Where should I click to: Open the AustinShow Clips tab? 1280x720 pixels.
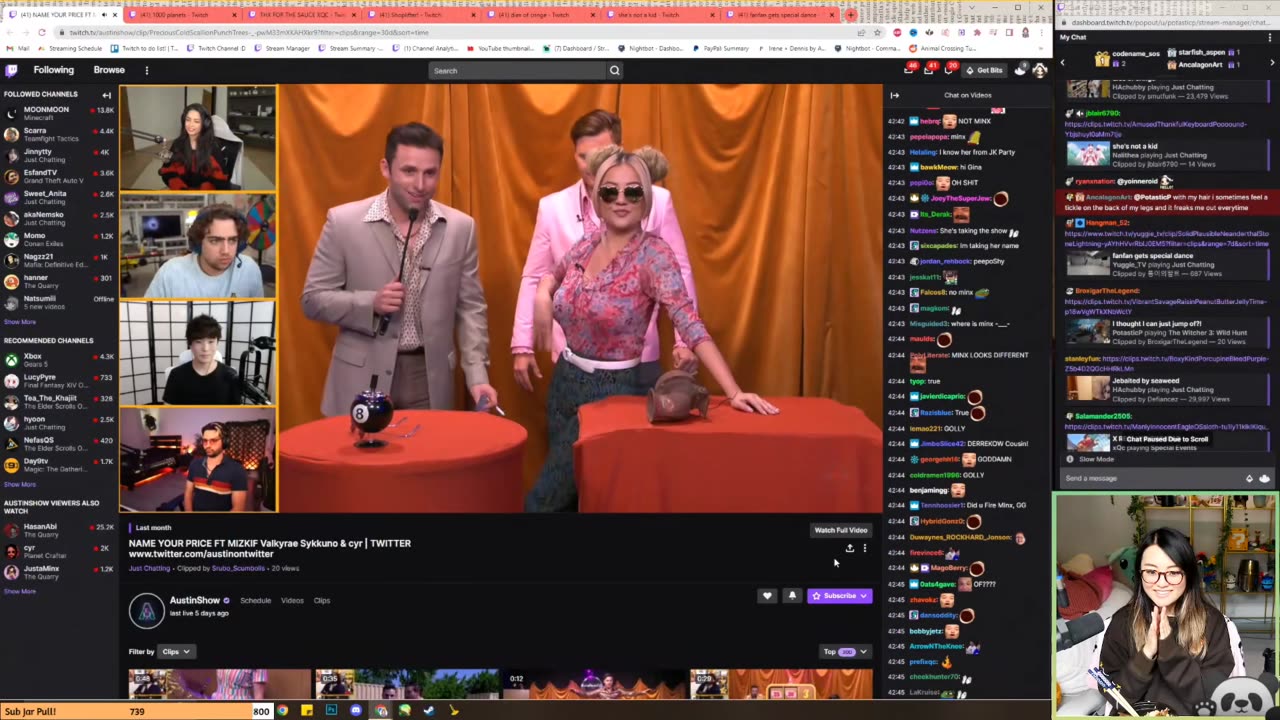322,600
